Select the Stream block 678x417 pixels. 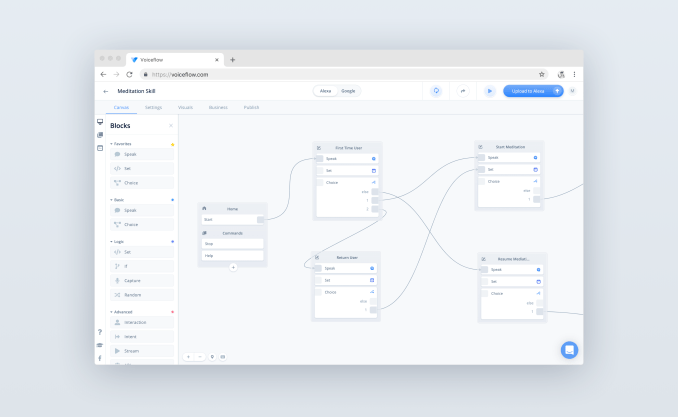[x=142, y=351]
